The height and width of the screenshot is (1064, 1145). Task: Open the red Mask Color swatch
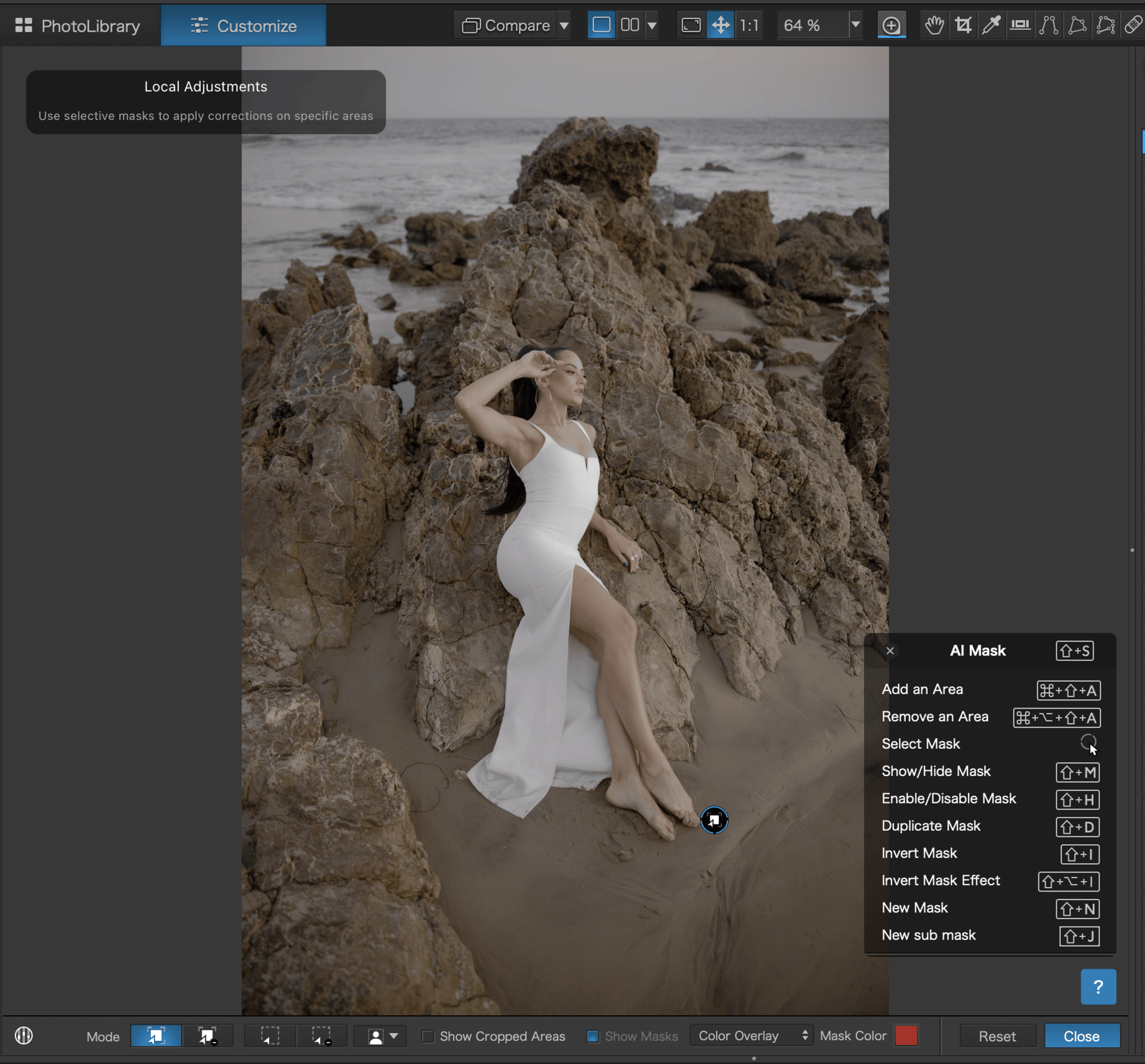click(x=905, y=1036)
